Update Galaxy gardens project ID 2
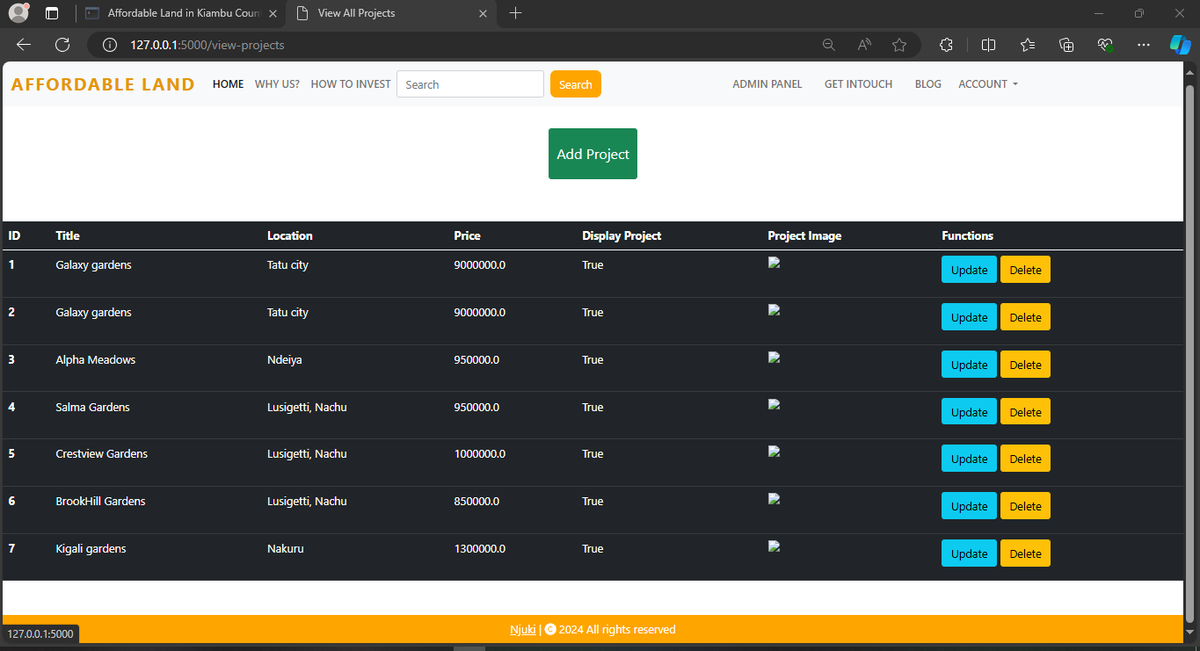 [x=969, y=317]
